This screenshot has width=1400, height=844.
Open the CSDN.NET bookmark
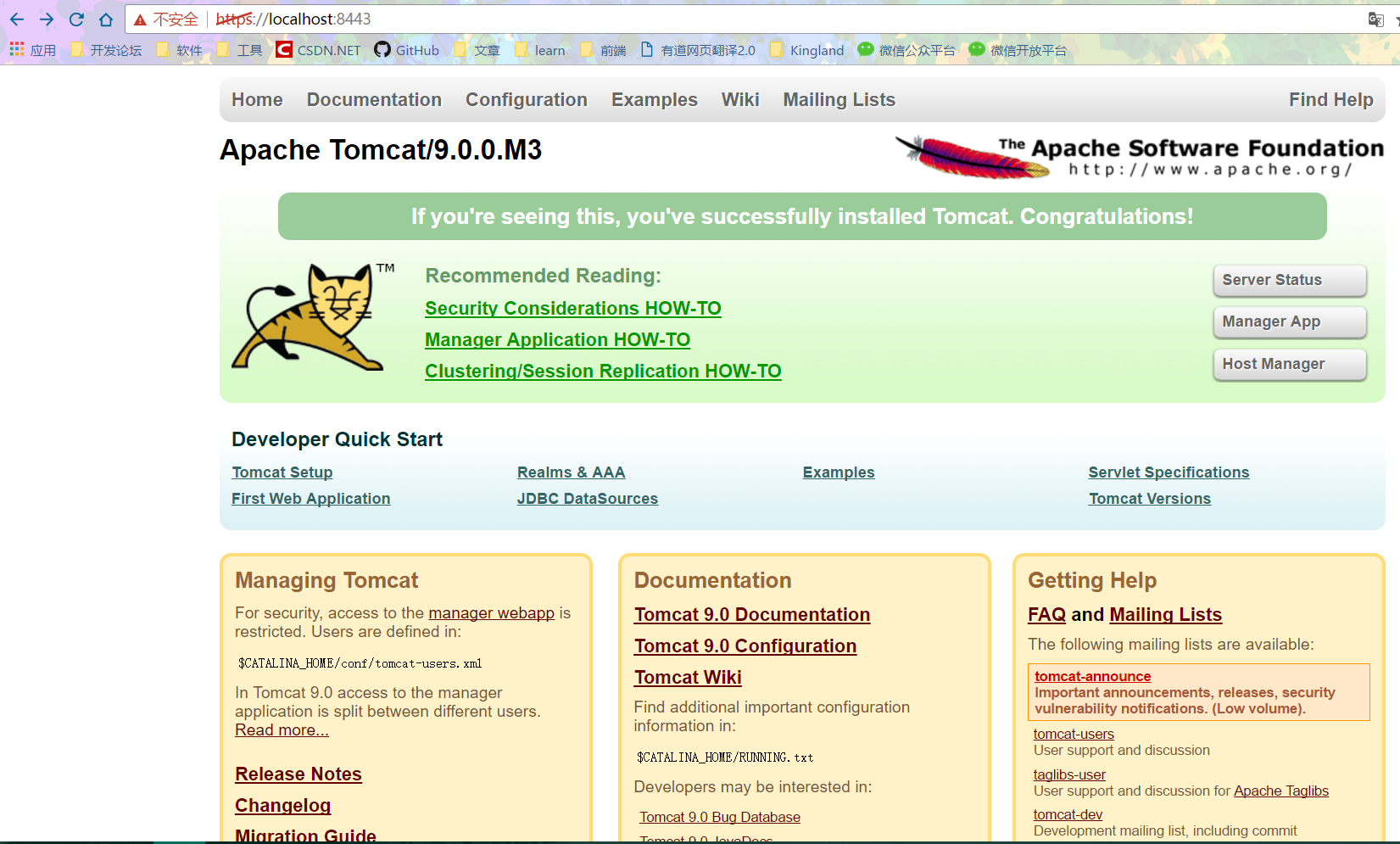[319, 50]
